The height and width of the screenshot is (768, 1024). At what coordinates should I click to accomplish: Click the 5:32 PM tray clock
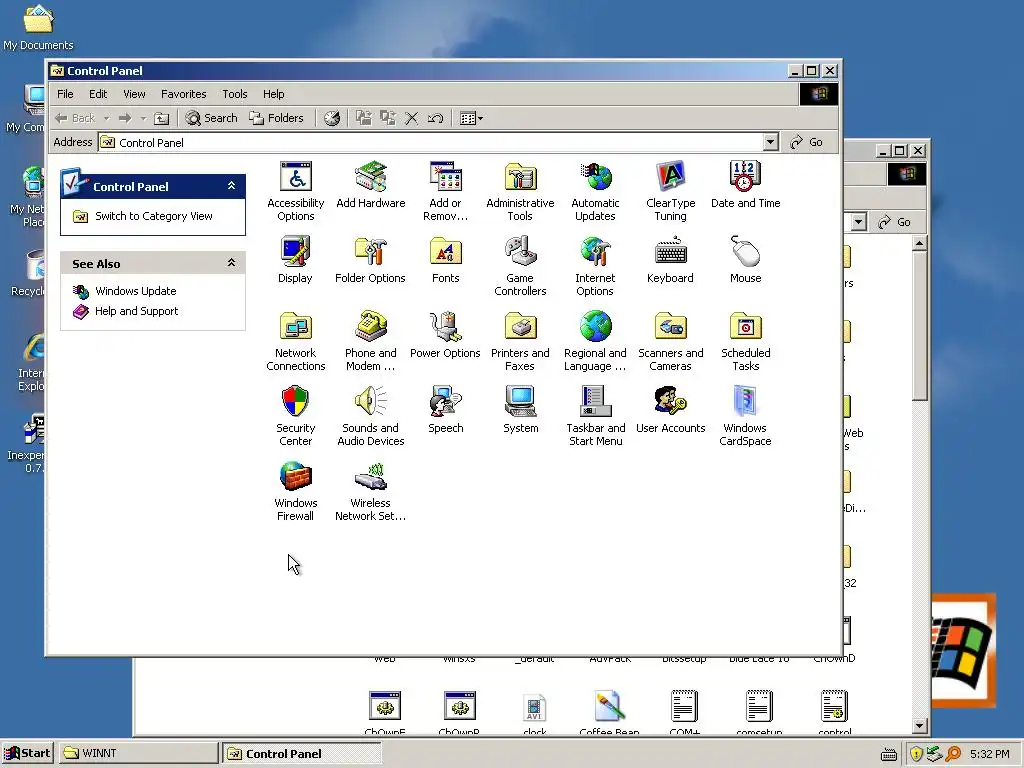tap(989, 754)
